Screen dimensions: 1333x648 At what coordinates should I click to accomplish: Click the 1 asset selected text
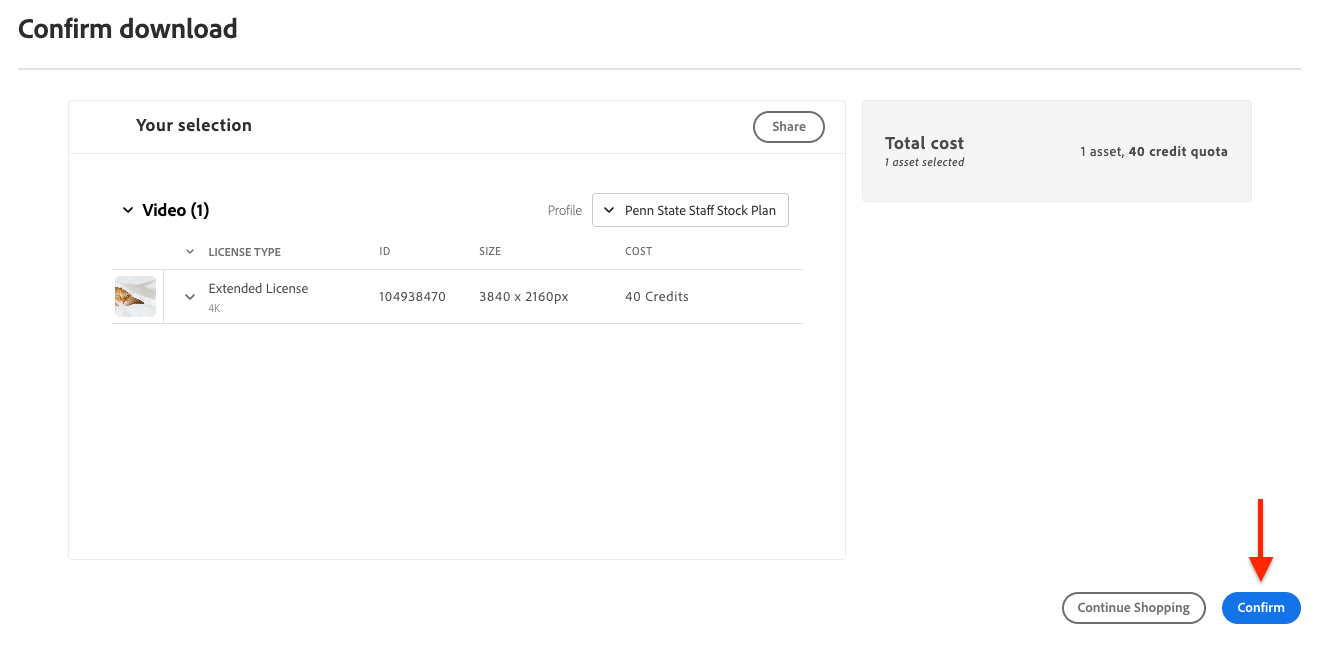point(924,162)
